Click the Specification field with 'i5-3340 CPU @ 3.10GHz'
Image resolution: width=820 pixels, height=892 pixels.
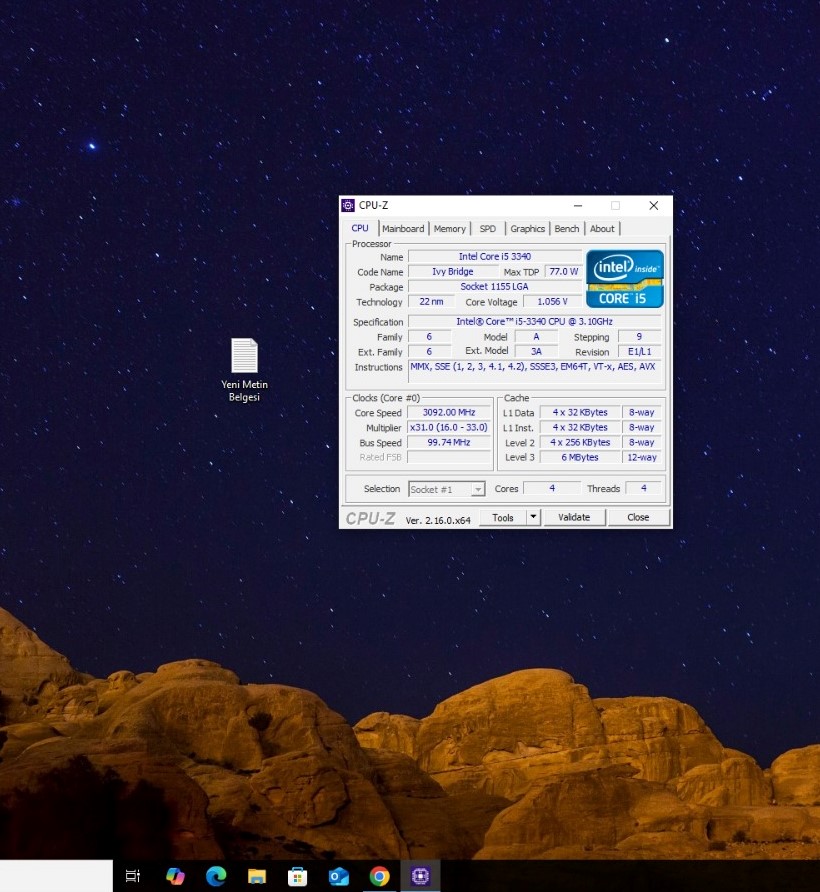(x=534, y=321)
